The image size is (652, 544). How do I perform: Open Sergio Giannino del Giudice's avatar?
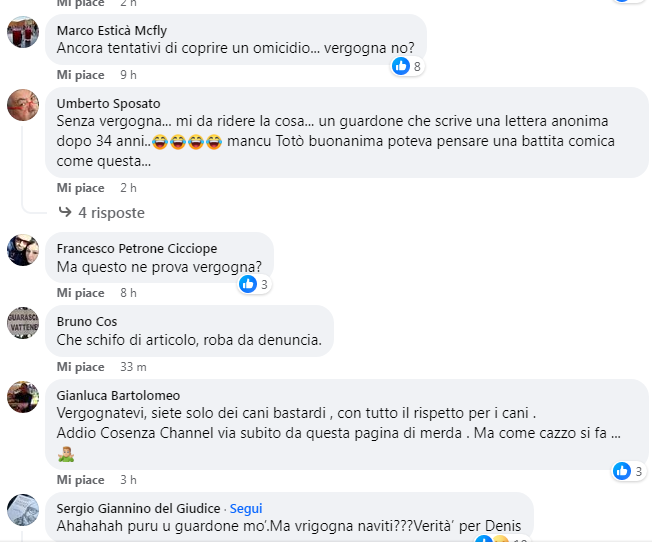[x=23, y=510]
